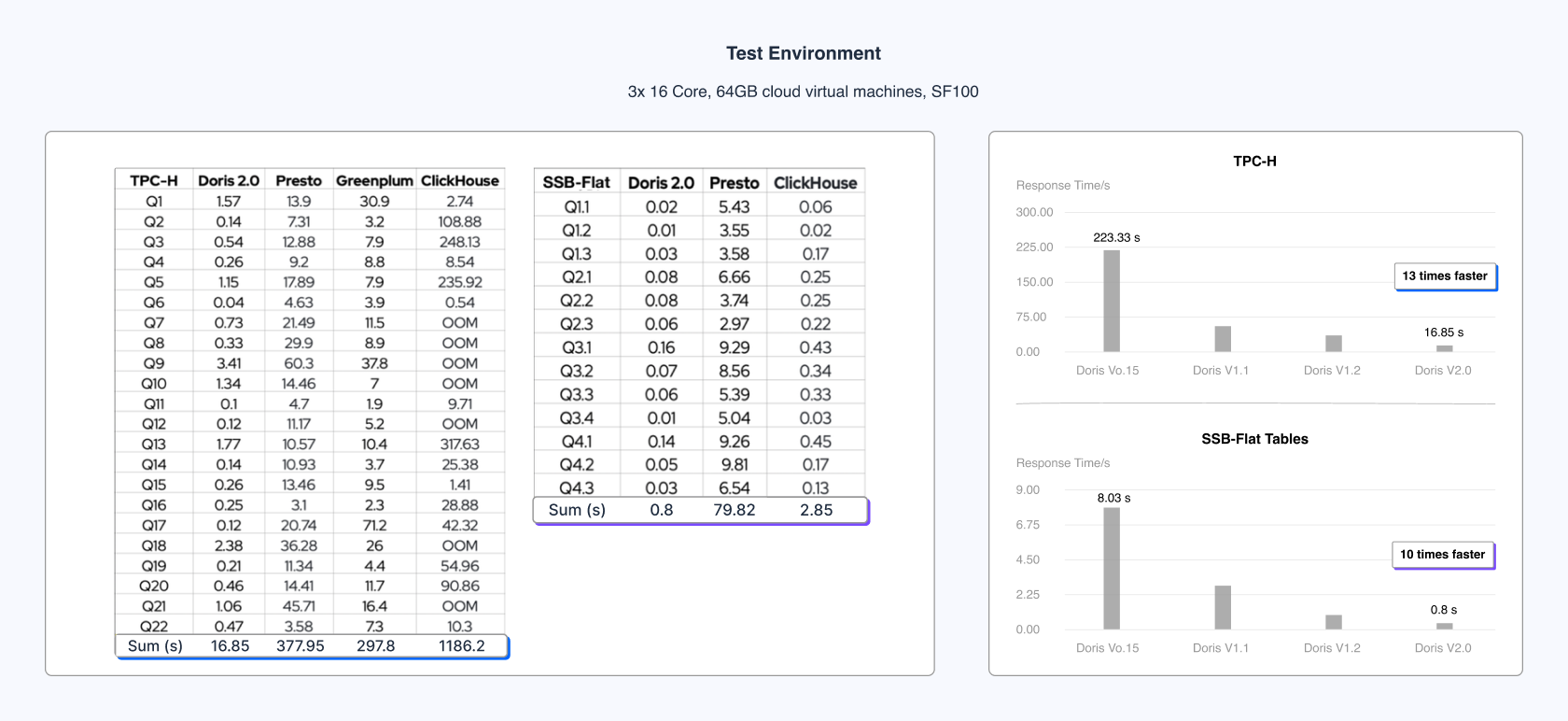
Task: Click the Greenplum column header
Action: [374, 180]
